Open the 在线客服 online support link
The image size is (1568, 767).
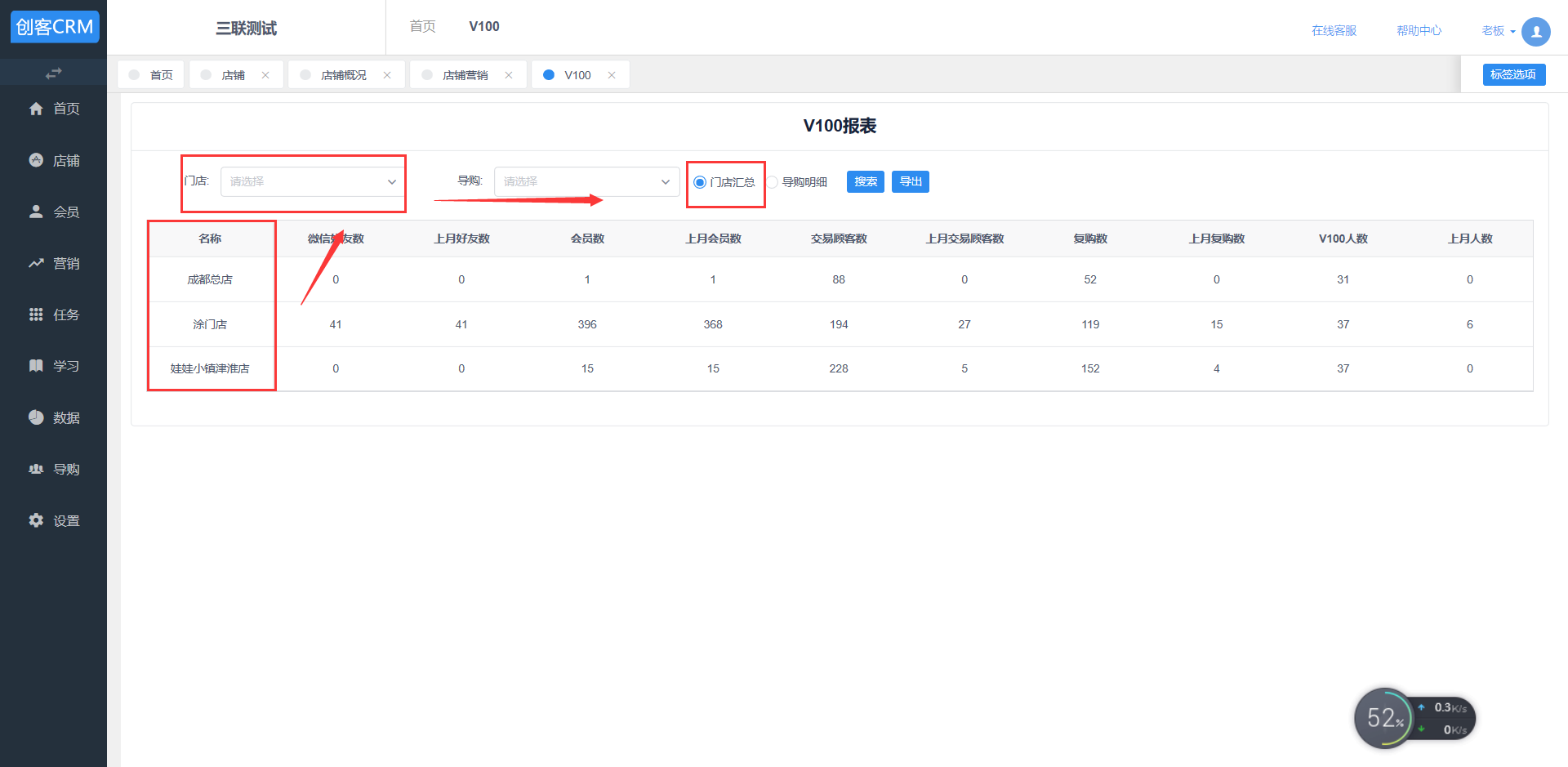point(1334,31)
